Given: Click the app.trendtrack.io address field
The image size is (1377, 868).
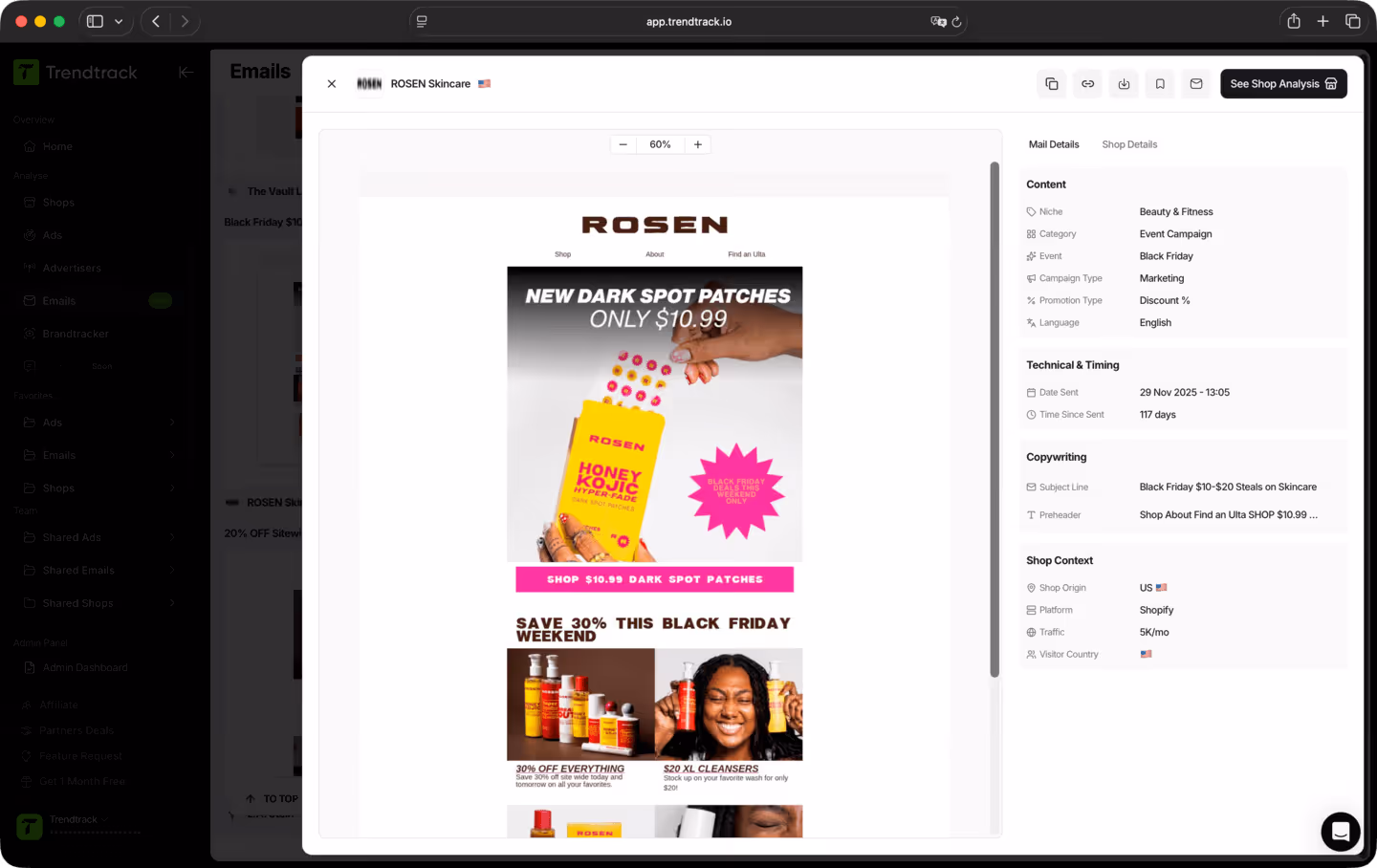Looking at the screenshot, I should click(688, 21).
